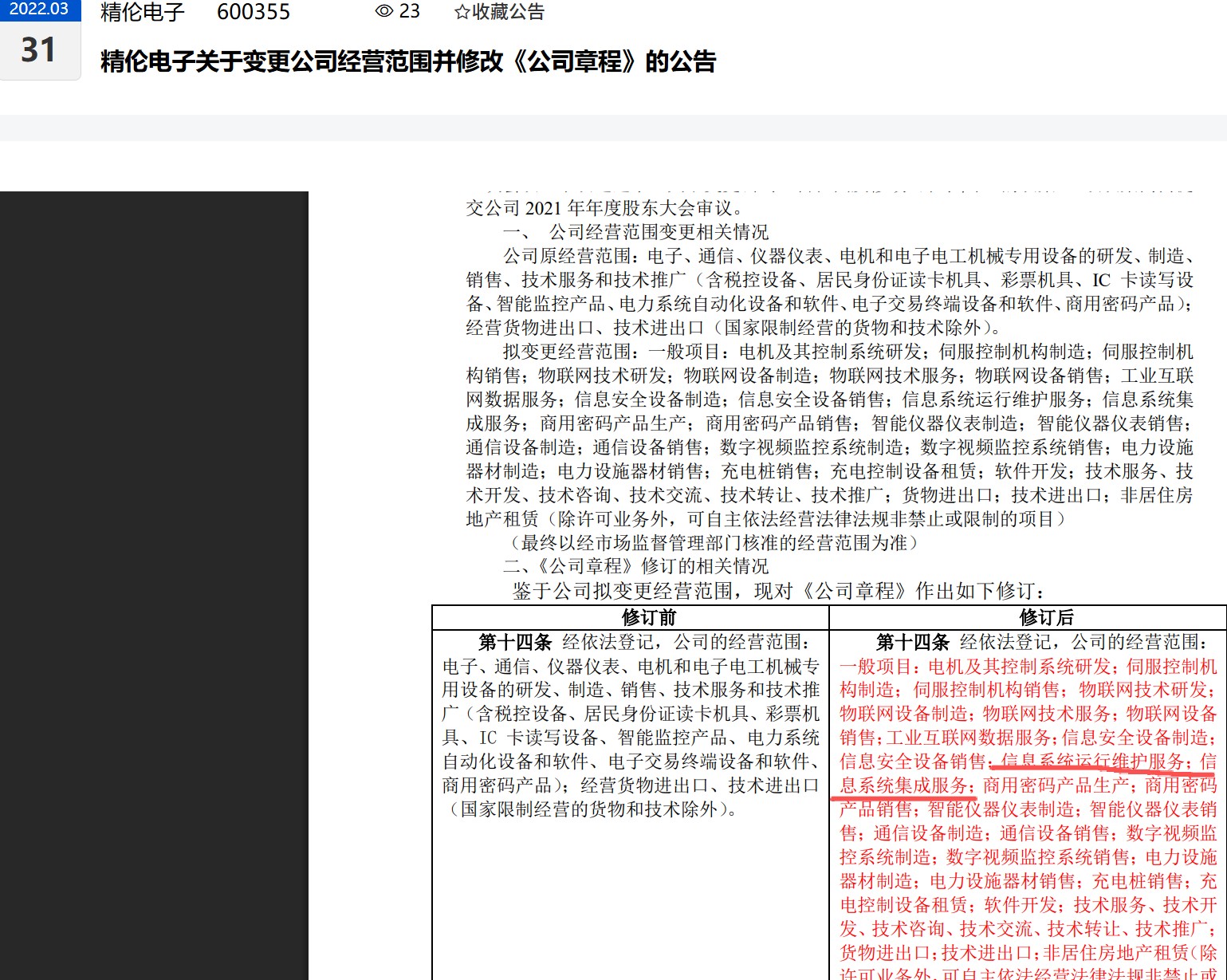1227x980 pixels.
Task: Click the stock name 精伦电子
Action: (143, 12)
